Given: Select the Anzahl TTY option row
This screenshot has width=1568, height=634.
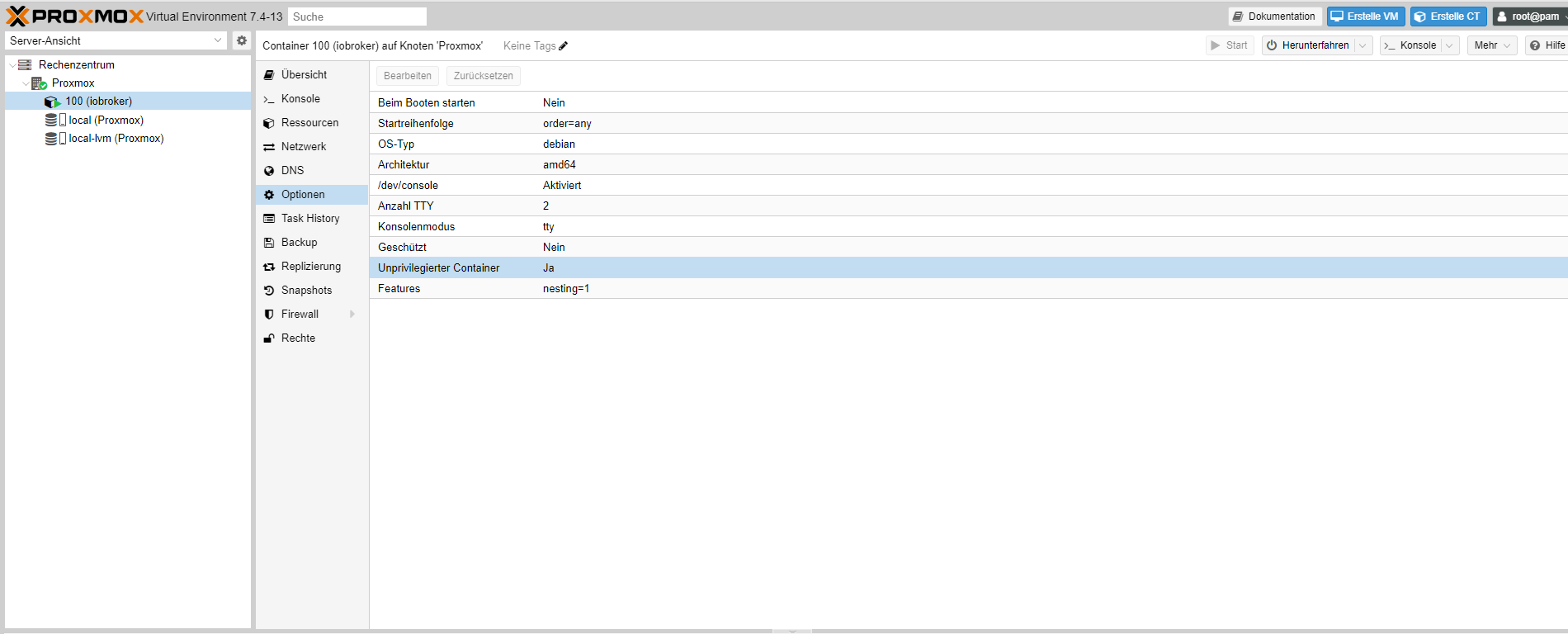Looking at the screenshot, I should (969, 206).
